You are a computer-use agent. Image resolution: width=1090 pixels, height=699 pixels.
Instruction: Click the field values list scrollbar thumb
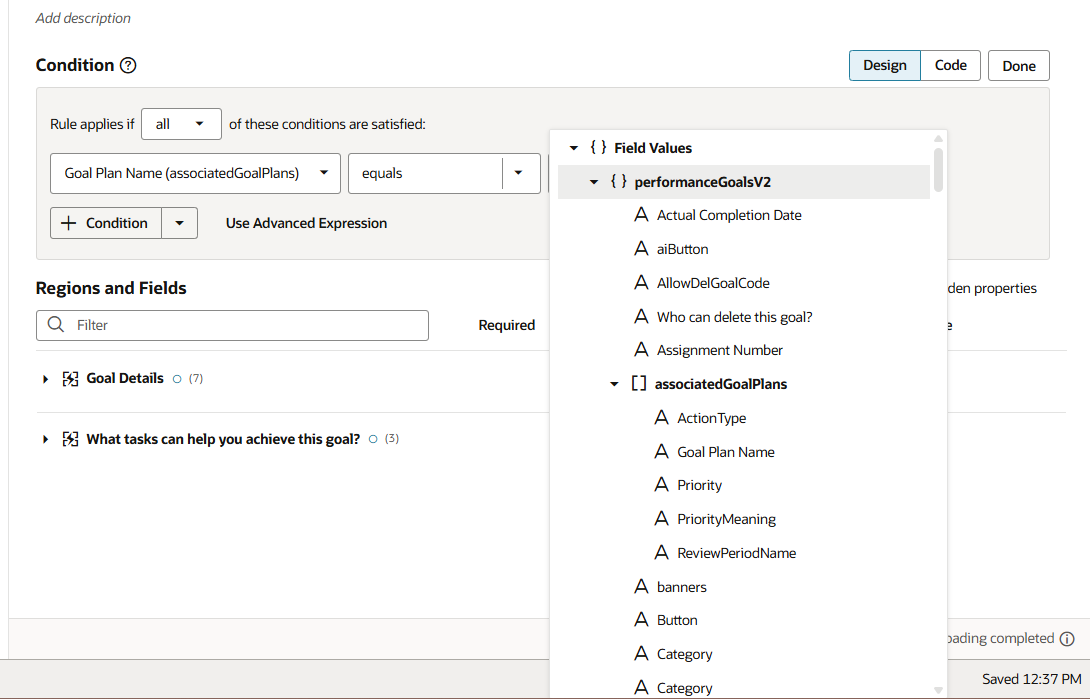[x=938, y=170]
